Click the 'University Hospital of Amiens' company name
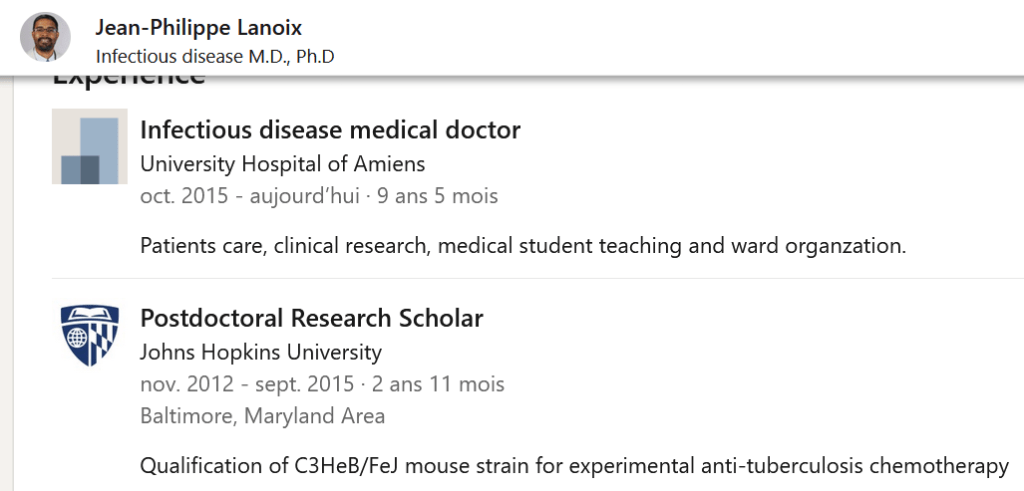Viewport: 1024px width, 491px height. click(282, 163)
